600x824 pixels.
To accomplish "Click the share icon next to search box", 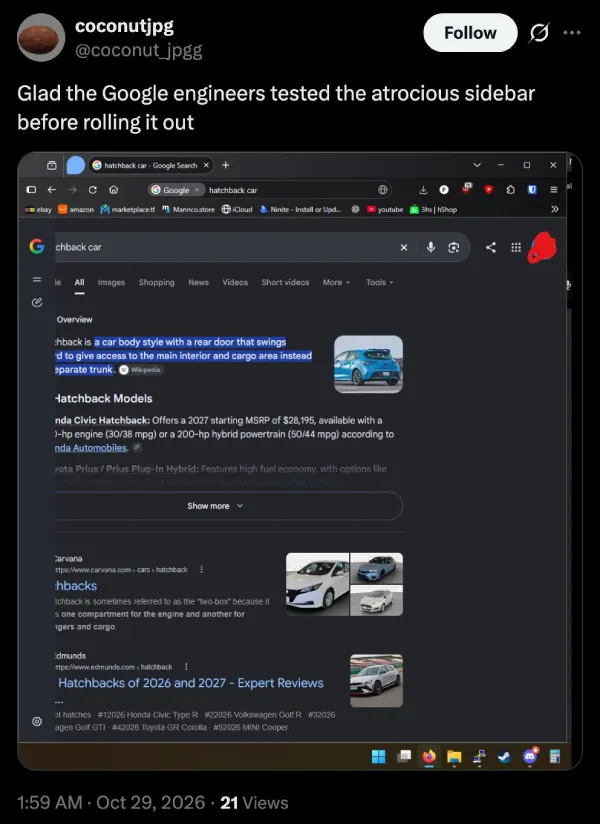I will point(491,247).
